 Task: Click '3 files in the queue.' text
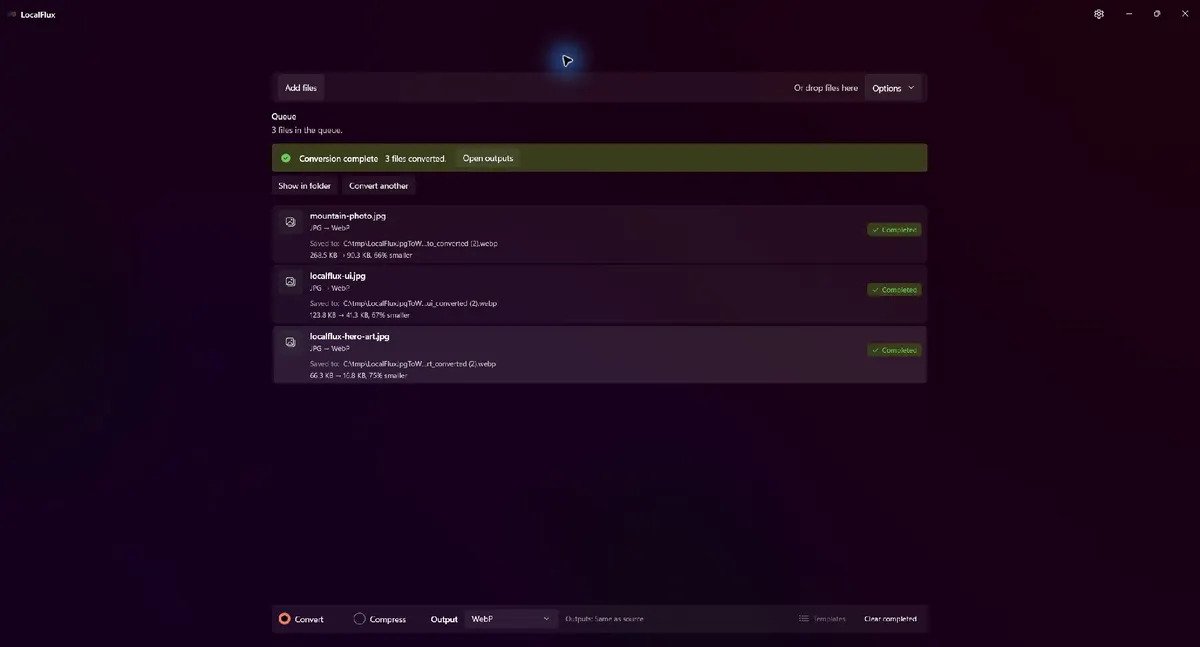307,130
